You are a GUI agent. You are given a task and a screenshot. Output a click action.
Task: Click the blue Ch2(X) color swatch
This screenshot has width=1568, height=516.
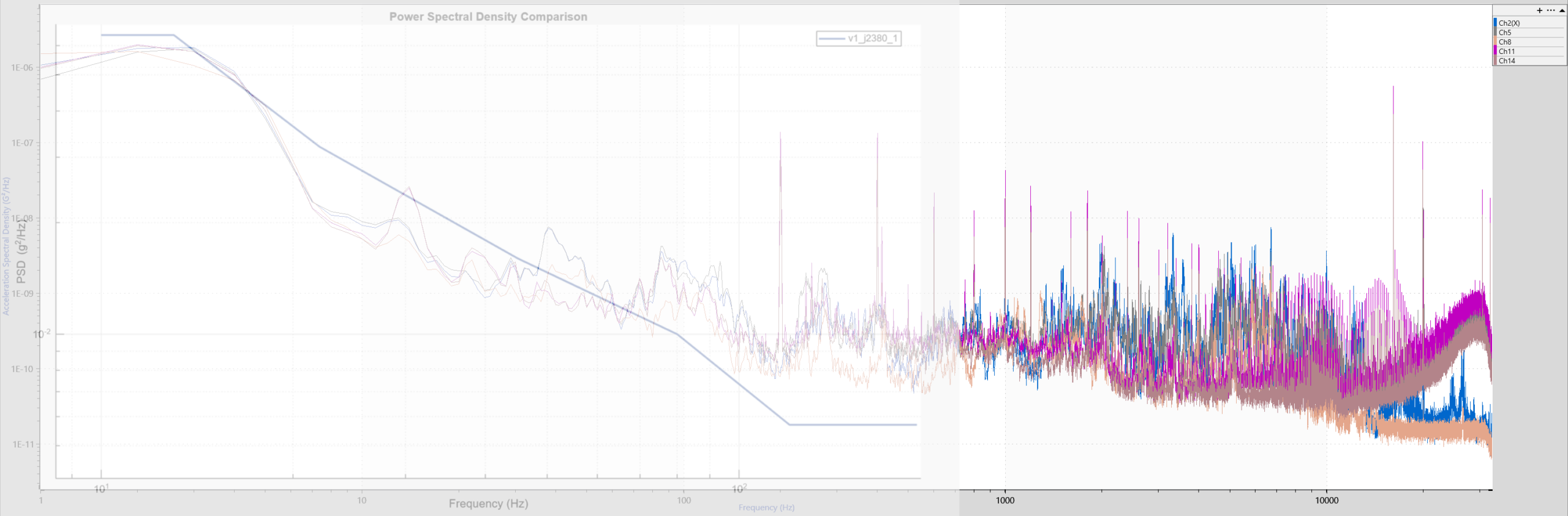1495,23
